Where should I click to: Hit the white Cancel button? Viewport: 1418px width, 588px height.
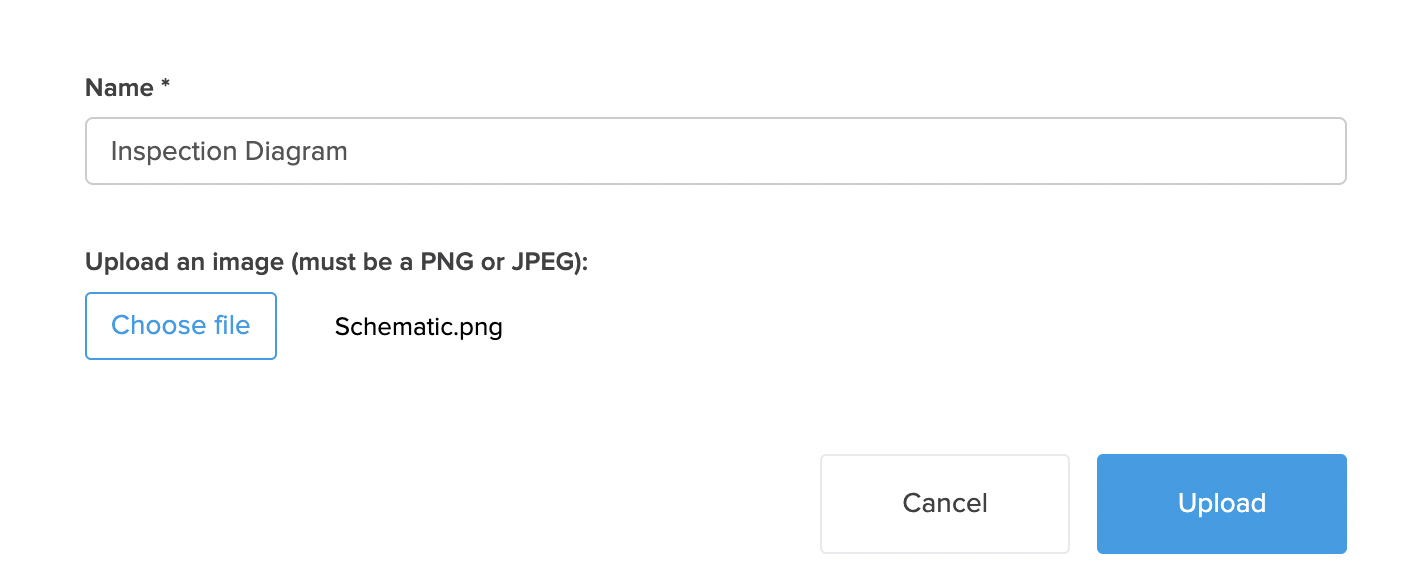coord(944,503)
